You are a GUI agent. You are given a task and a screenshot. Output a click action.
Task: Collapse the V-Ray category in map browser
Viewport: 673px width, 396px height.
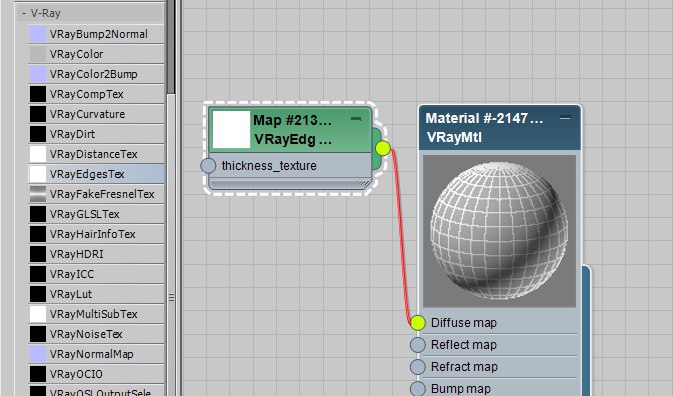(24, 13)
